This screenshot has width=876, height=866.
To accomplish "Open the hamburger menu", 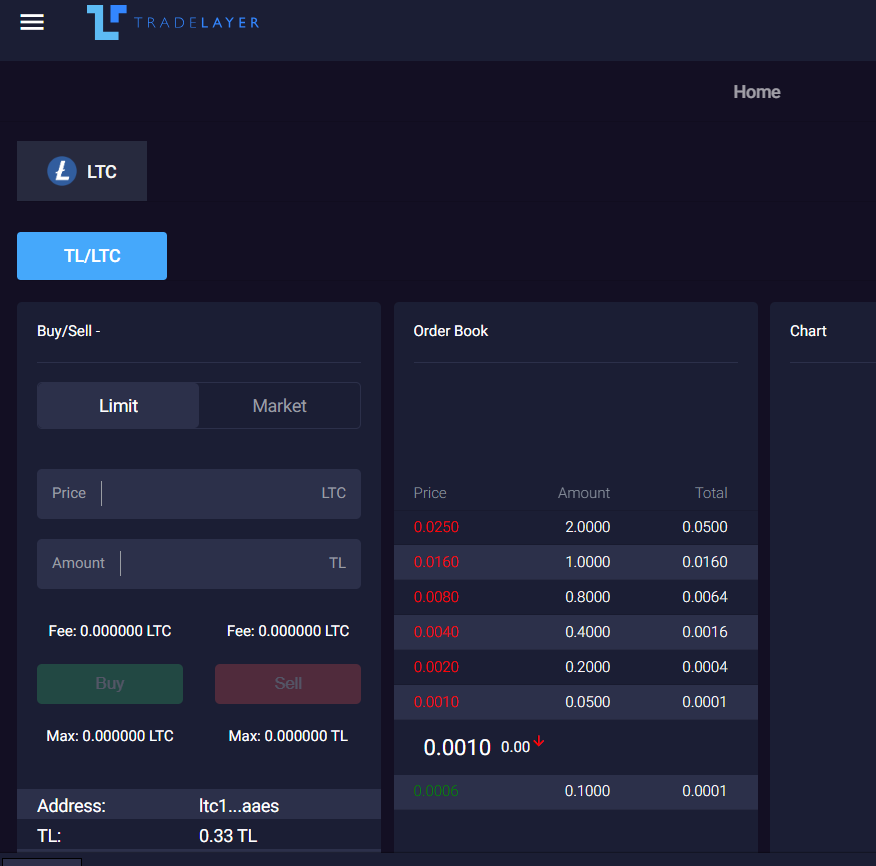I will (32, 22).
